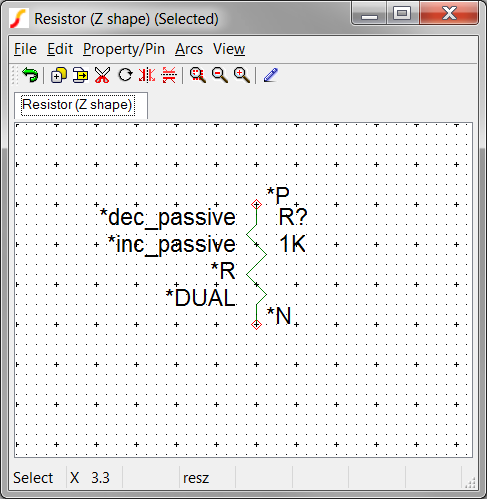Select the blue pencil draw tool

[x=271, y=75]
